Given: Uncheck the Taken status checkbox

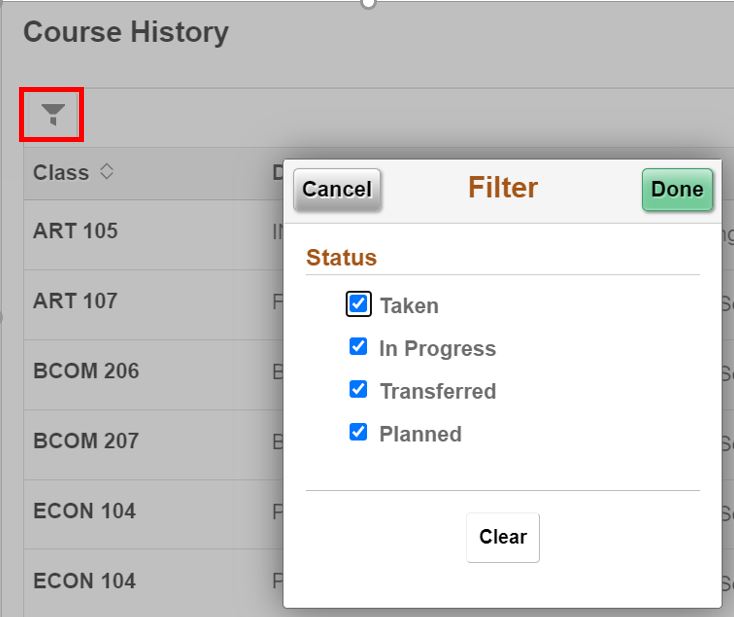Looking at the screenshot, I should point(359,304).
